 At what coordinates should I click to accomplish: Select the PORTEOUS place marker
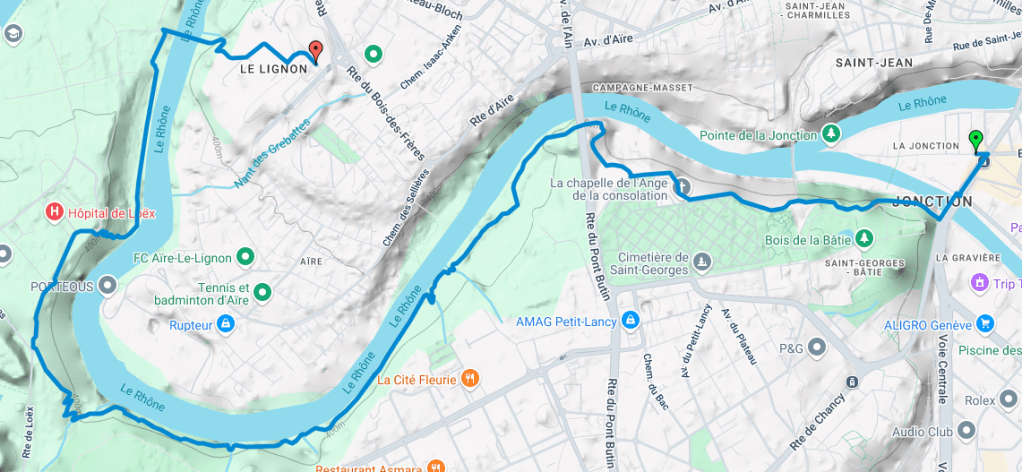click(108, 286)
